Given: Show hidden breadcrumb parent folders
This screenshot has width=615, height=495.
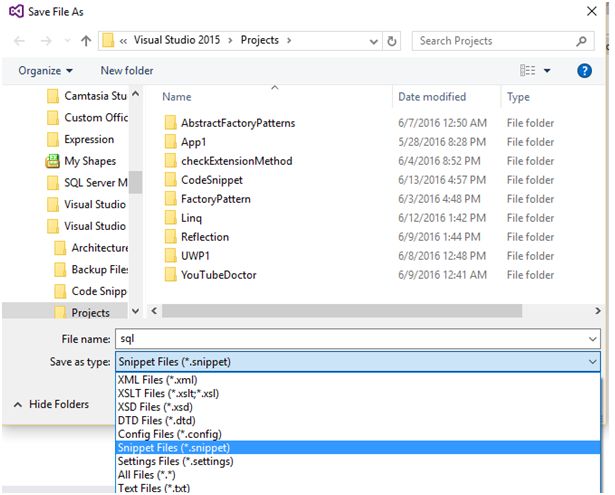Looking at the screenshot, I should coord(123,41).
